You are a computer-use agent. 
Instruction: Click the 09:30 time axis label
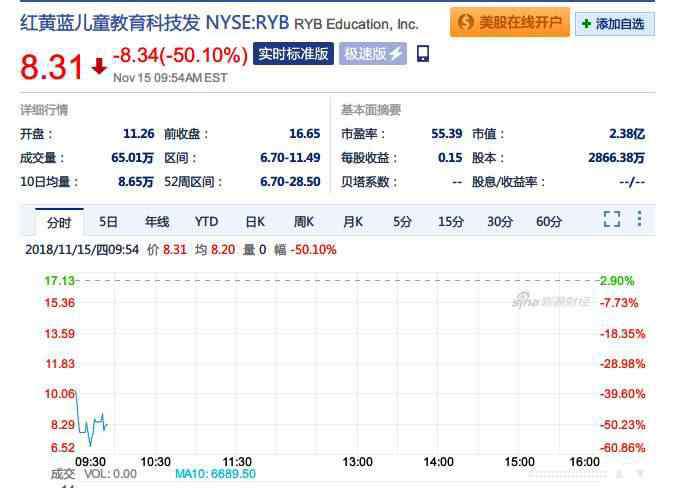pyautogui.click(x=90, y=462)
